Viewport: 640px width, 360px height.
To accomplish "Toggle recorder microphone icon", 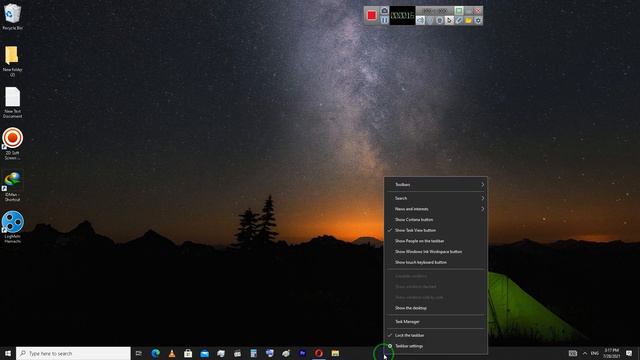I will pyautogui.click(x=430, y=20).
